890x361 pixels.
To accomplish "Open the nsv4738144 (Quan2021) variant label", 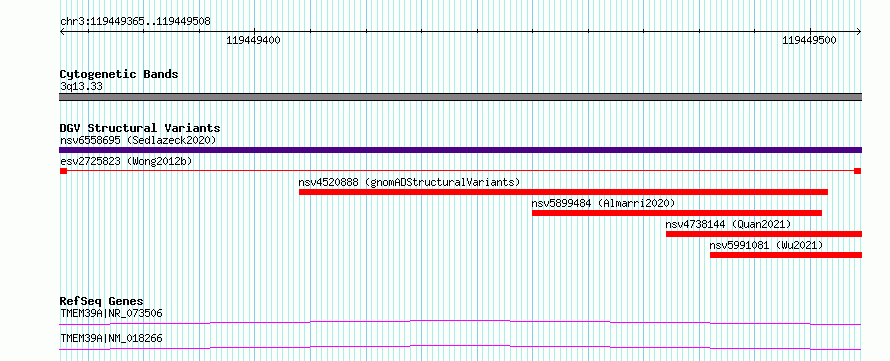I will click(x=728, y=224).
